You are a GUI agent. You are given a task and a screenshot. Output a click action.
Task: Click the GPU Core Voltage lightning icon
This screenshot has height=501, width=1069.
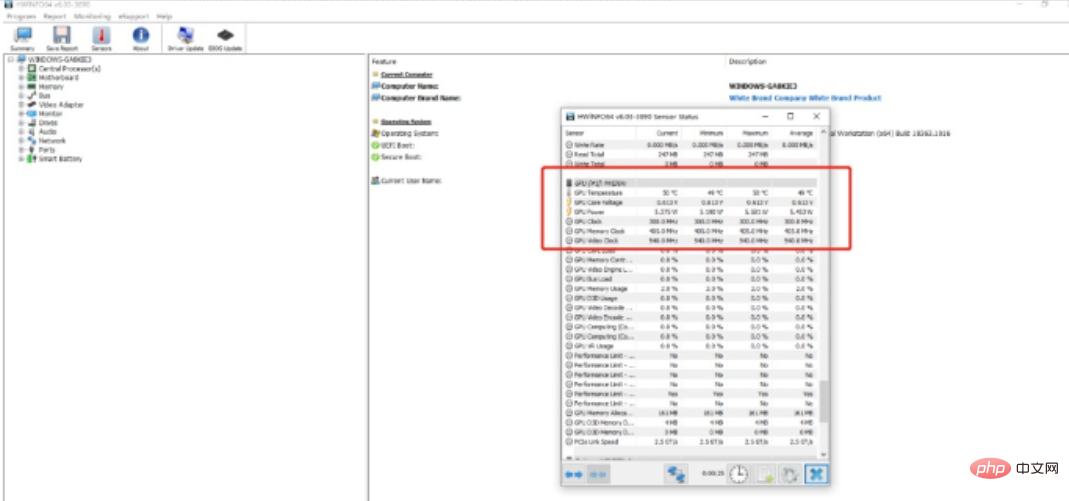click(570, 202)
